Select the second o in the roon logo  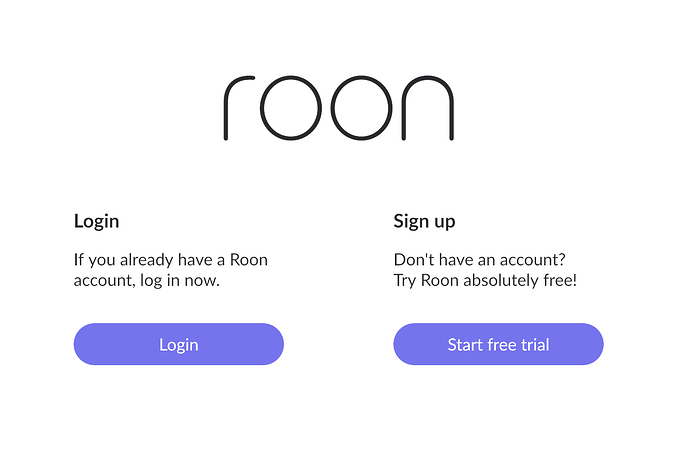(361, 108)
